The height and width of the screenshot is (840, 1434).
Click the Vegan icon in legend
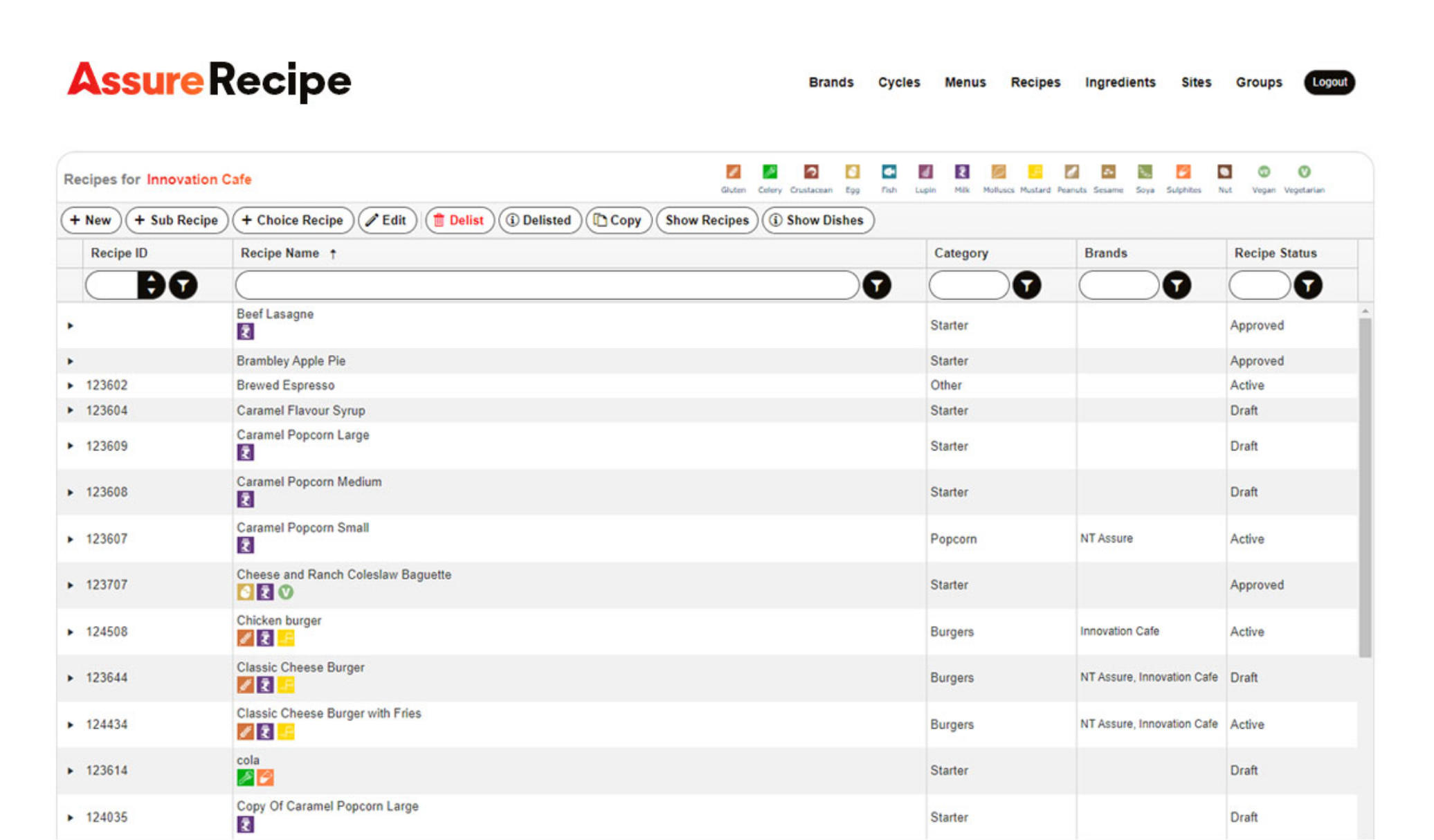click(x=1264, y=172)
